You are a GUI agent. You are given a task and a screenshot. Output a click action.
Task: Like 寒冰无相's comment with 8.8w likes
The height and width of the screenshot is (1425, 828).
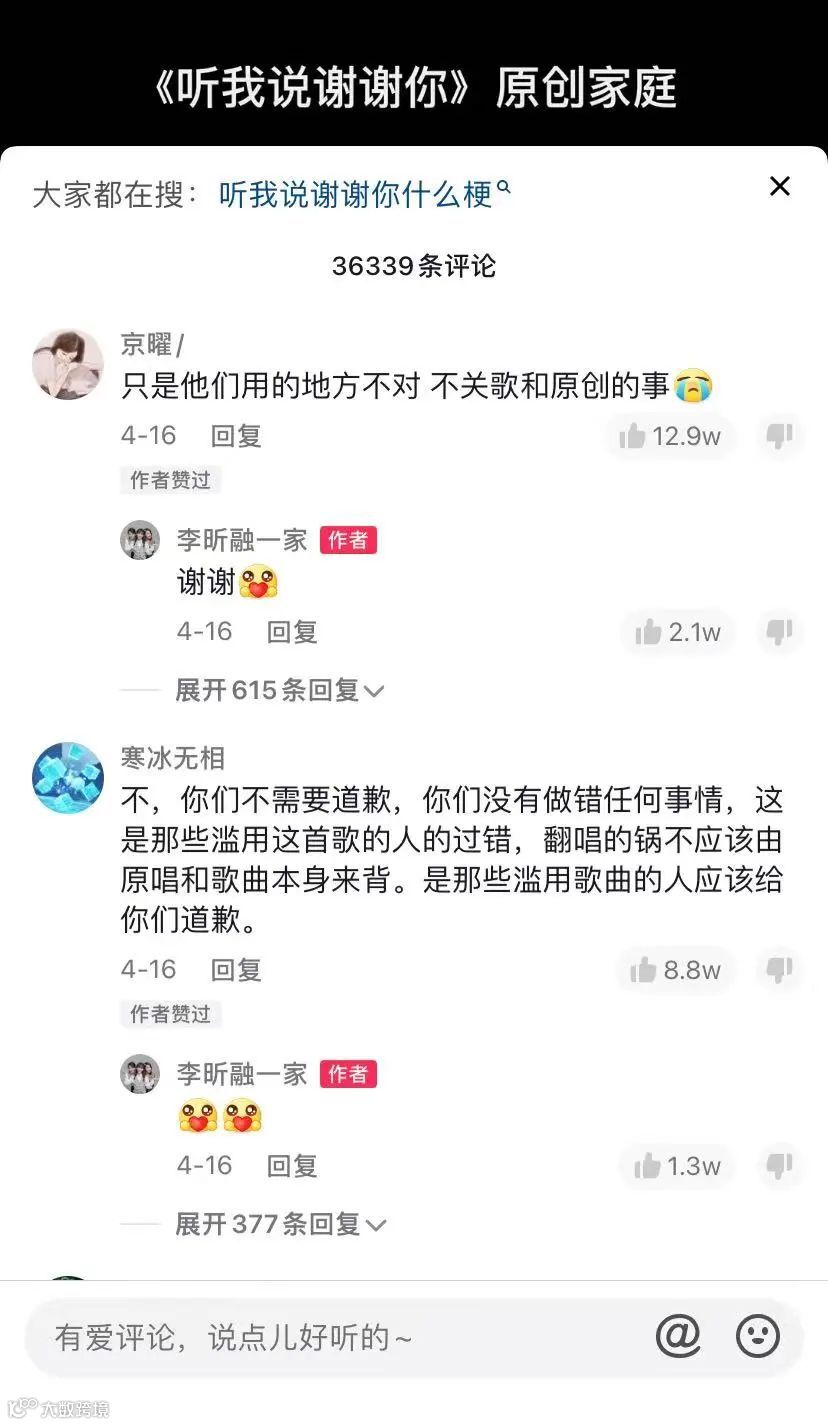point(675,970)
